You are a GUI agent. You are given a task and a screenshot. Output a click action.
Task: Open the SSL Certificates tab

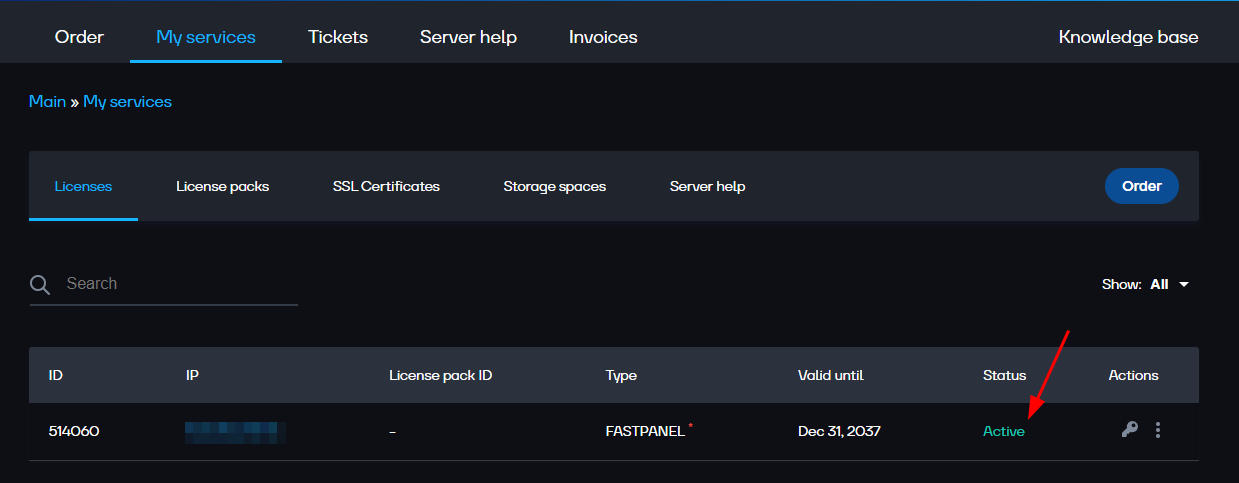click(x=386, y=186)
